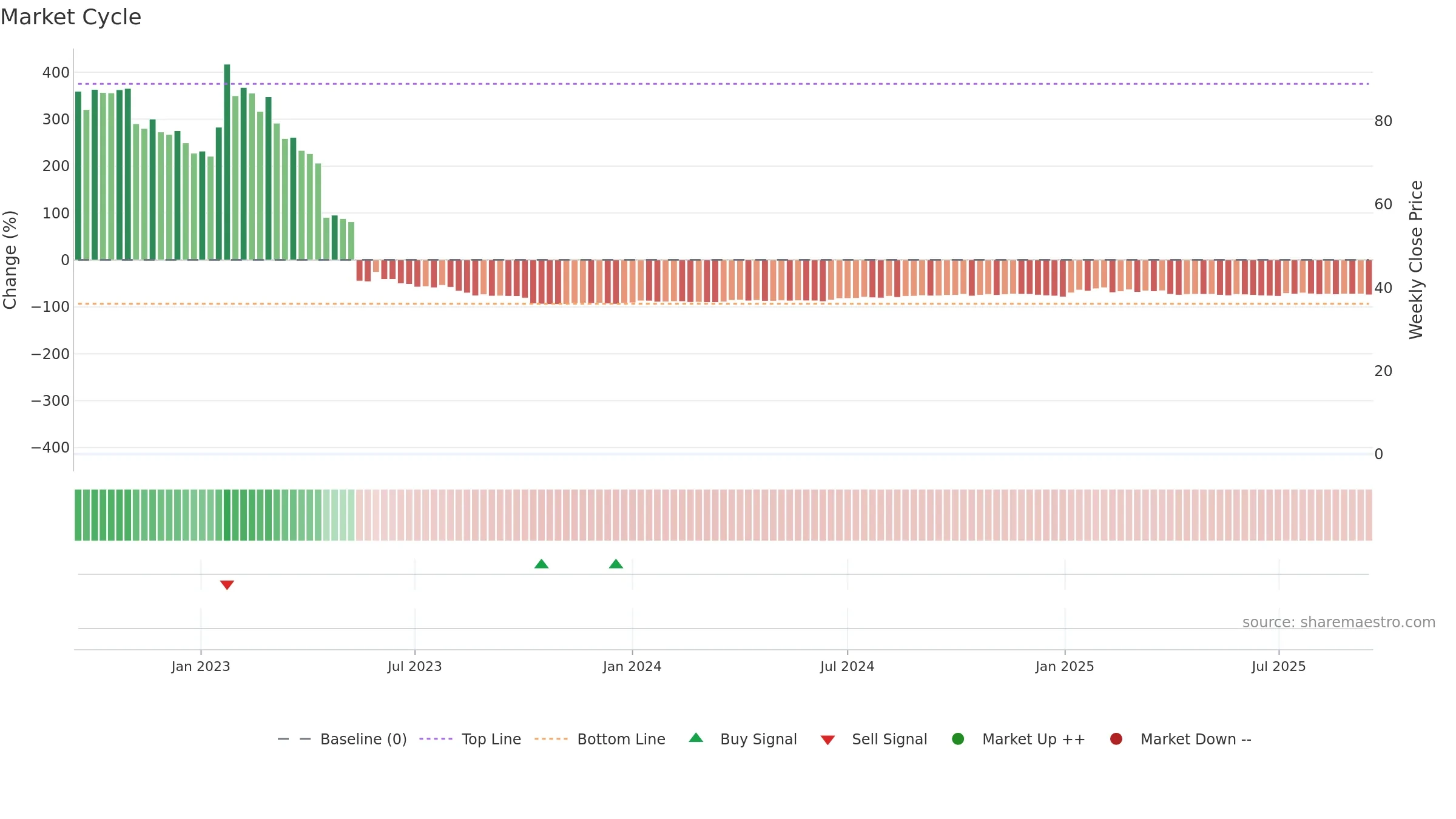Click the Jul 2024 x-axis label
This screenshot has width=1456, height=819.
click(848, 667)
